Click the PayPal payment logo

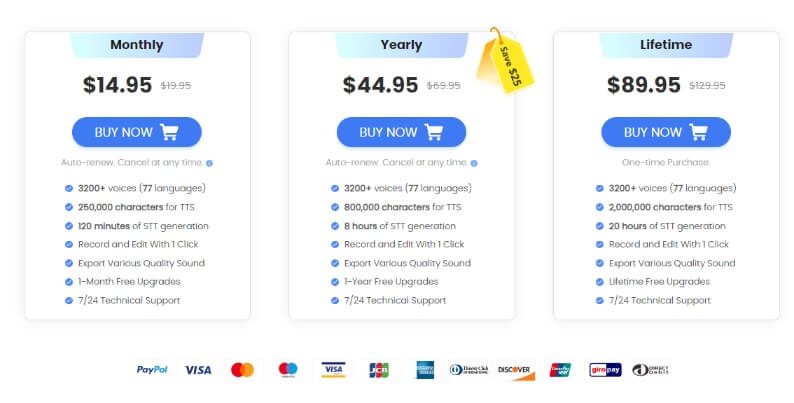[152, 370]
